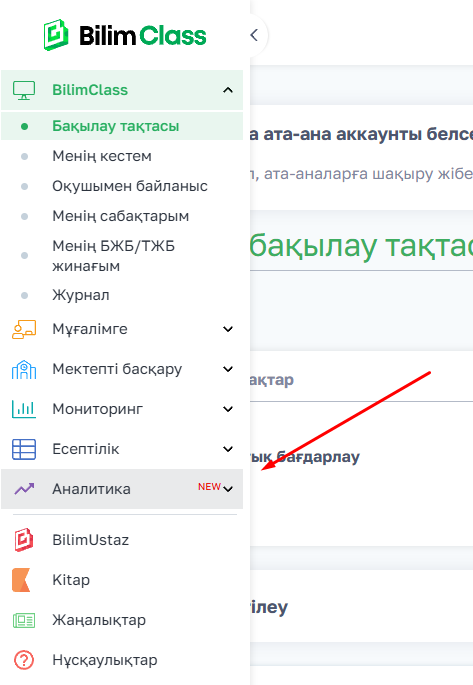
Task: Click the NEW badge on Аналитика
Action: (209, 487)
